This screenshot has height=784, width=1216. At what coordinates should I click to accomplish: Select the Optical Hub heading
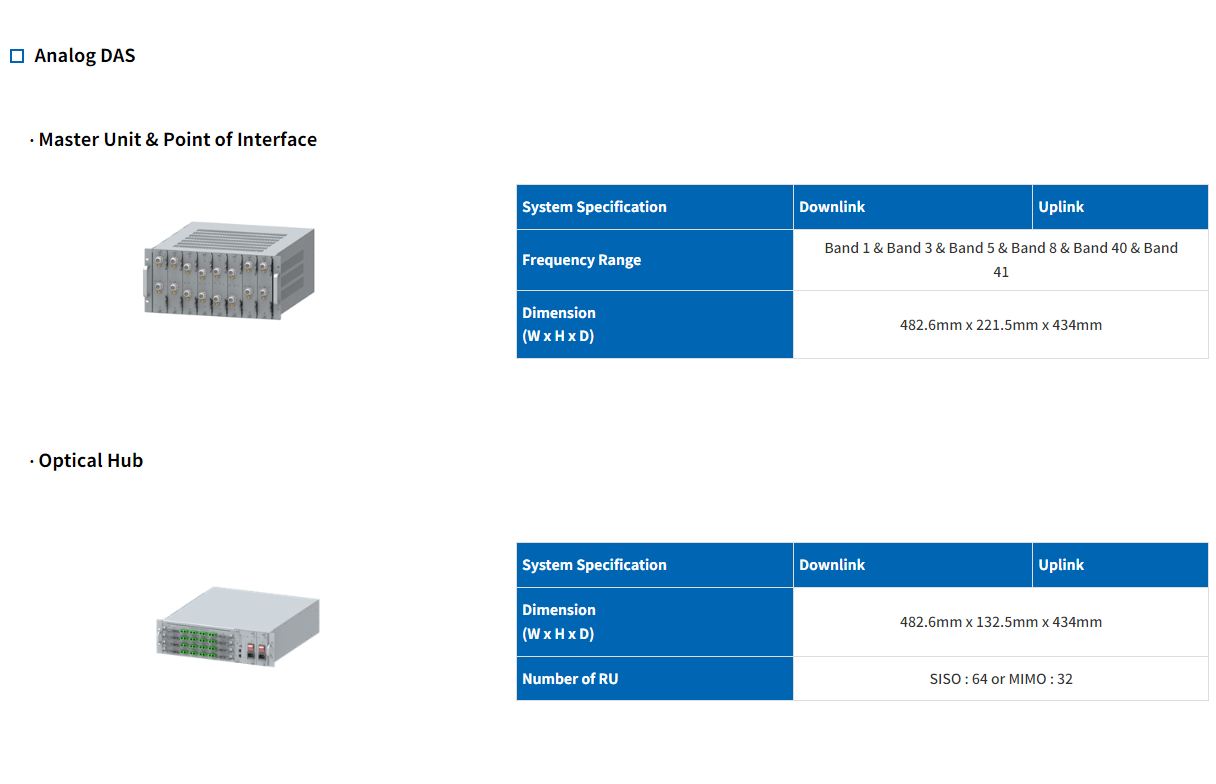coord(90,461)
